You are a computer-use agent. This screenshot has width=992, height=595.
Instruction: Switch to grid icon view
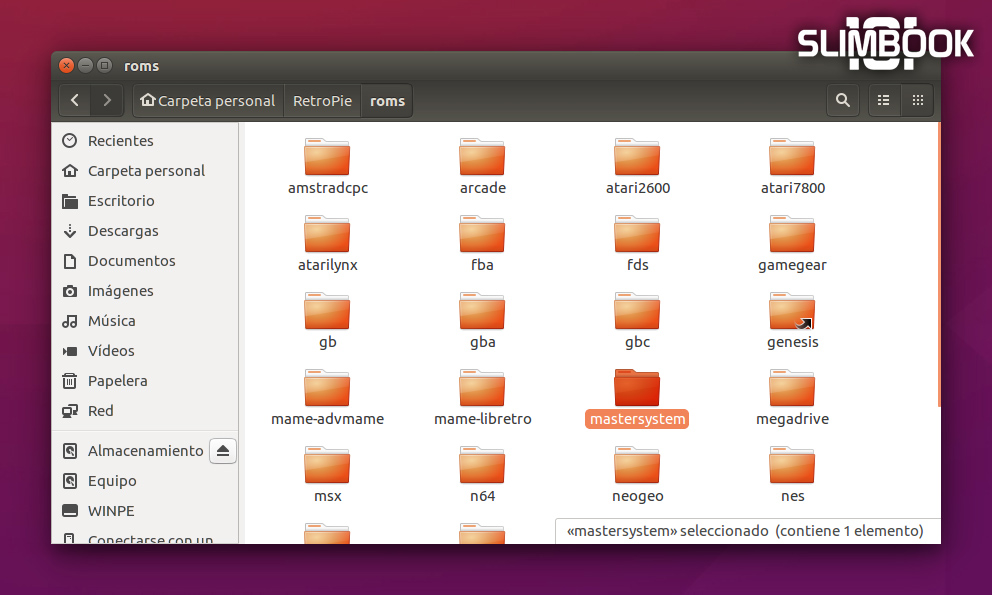point(917,100)
